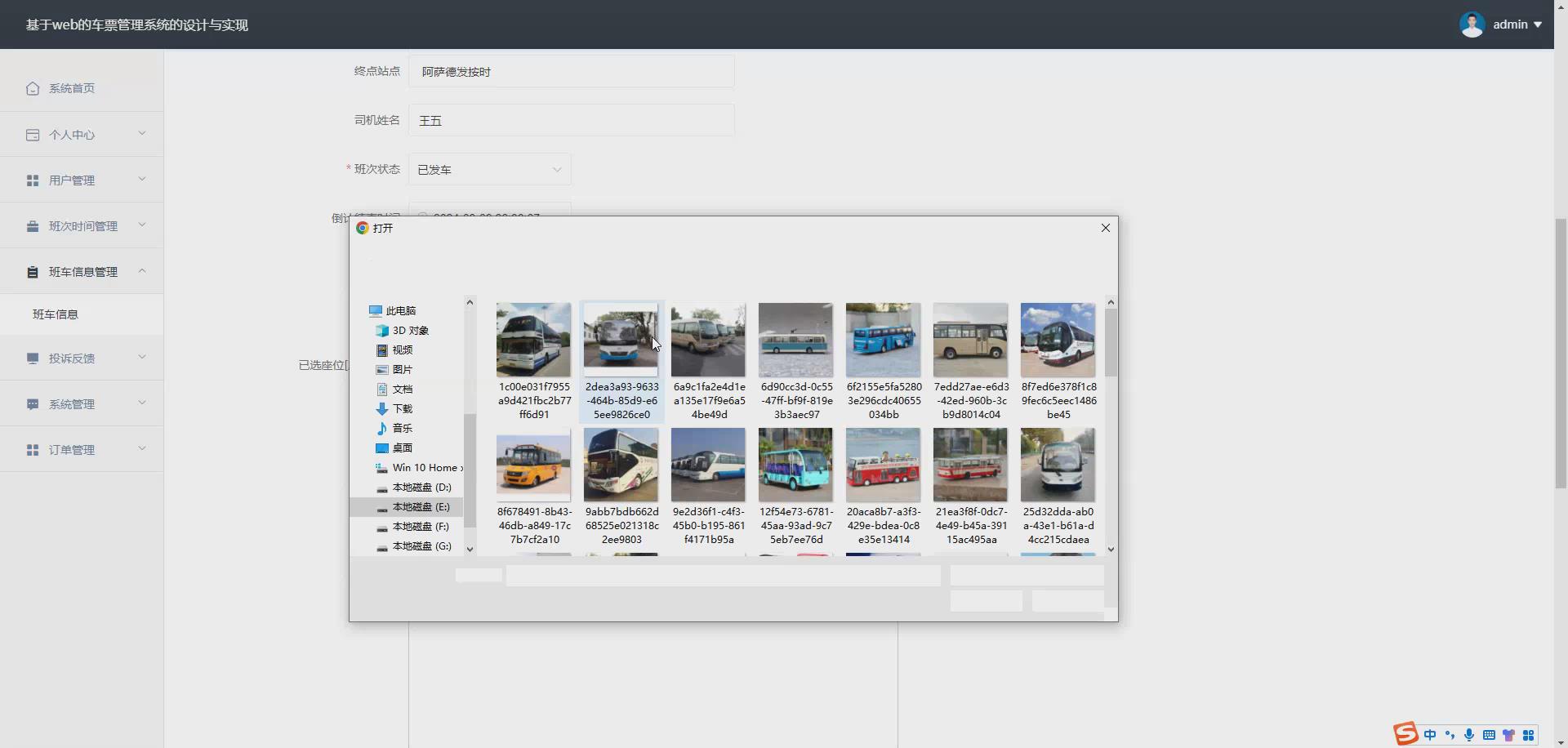Open the admin user dropdown arrow

pyautogui.click(x=1538, y=24)
